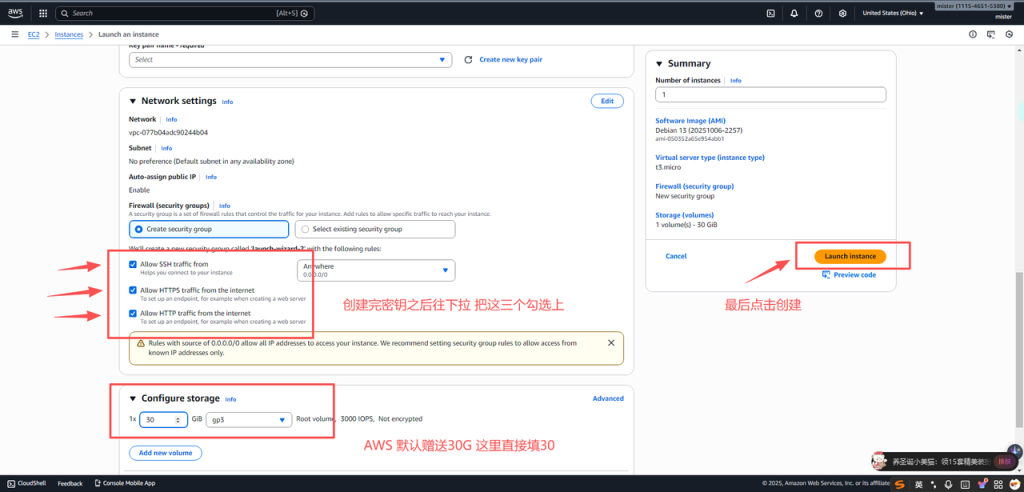Click Edit in Network settings
Image resolution: width=1024 pixels, height=492 pixels.
[x=607, y=101]
